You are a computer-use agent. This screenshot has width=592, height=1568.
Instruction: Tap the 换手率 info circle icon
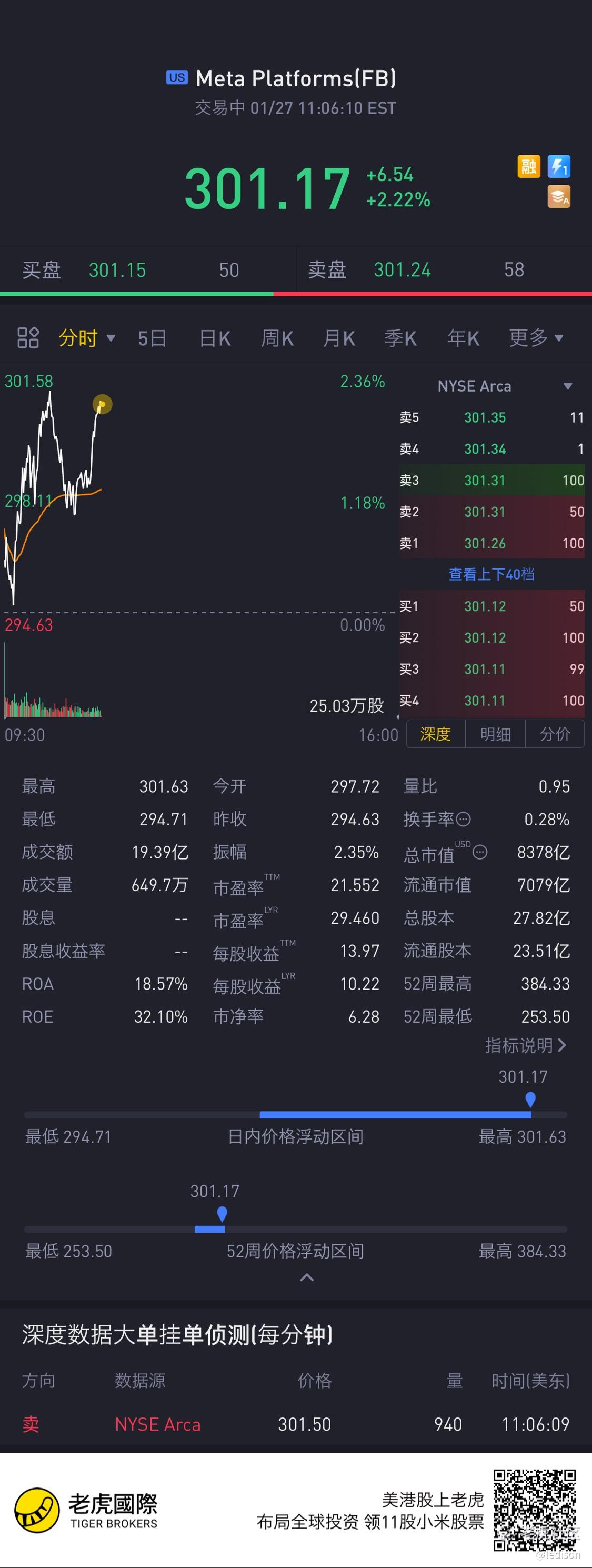(x=463, y=820)
